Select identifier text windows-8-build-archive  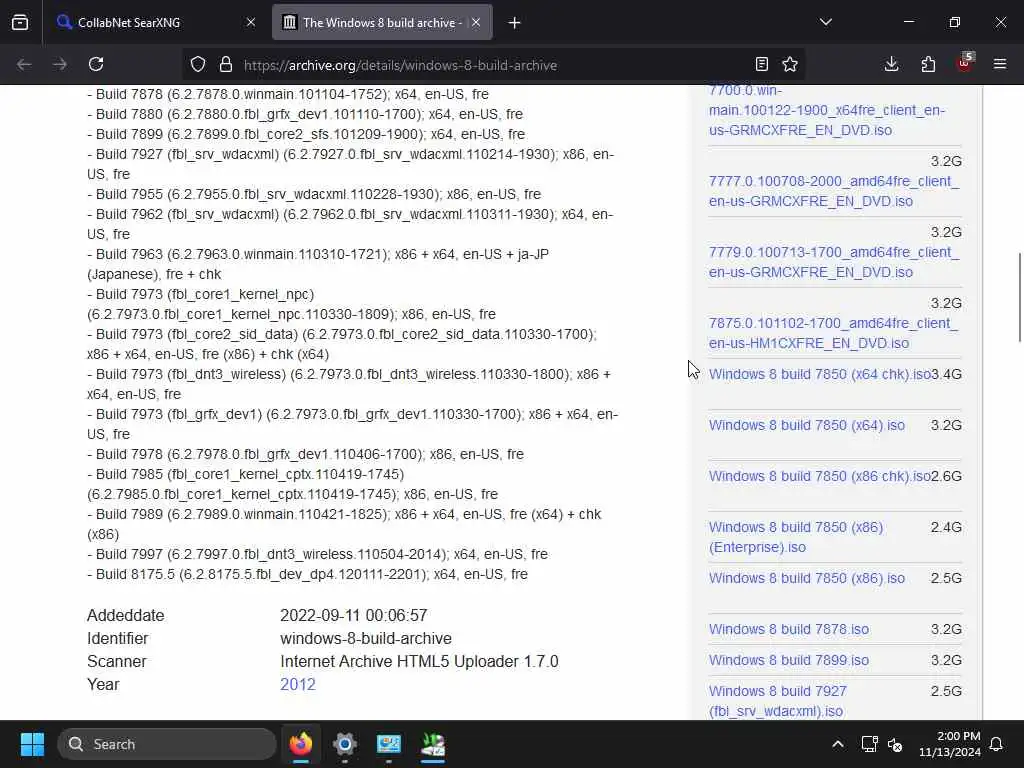[366, 638]
